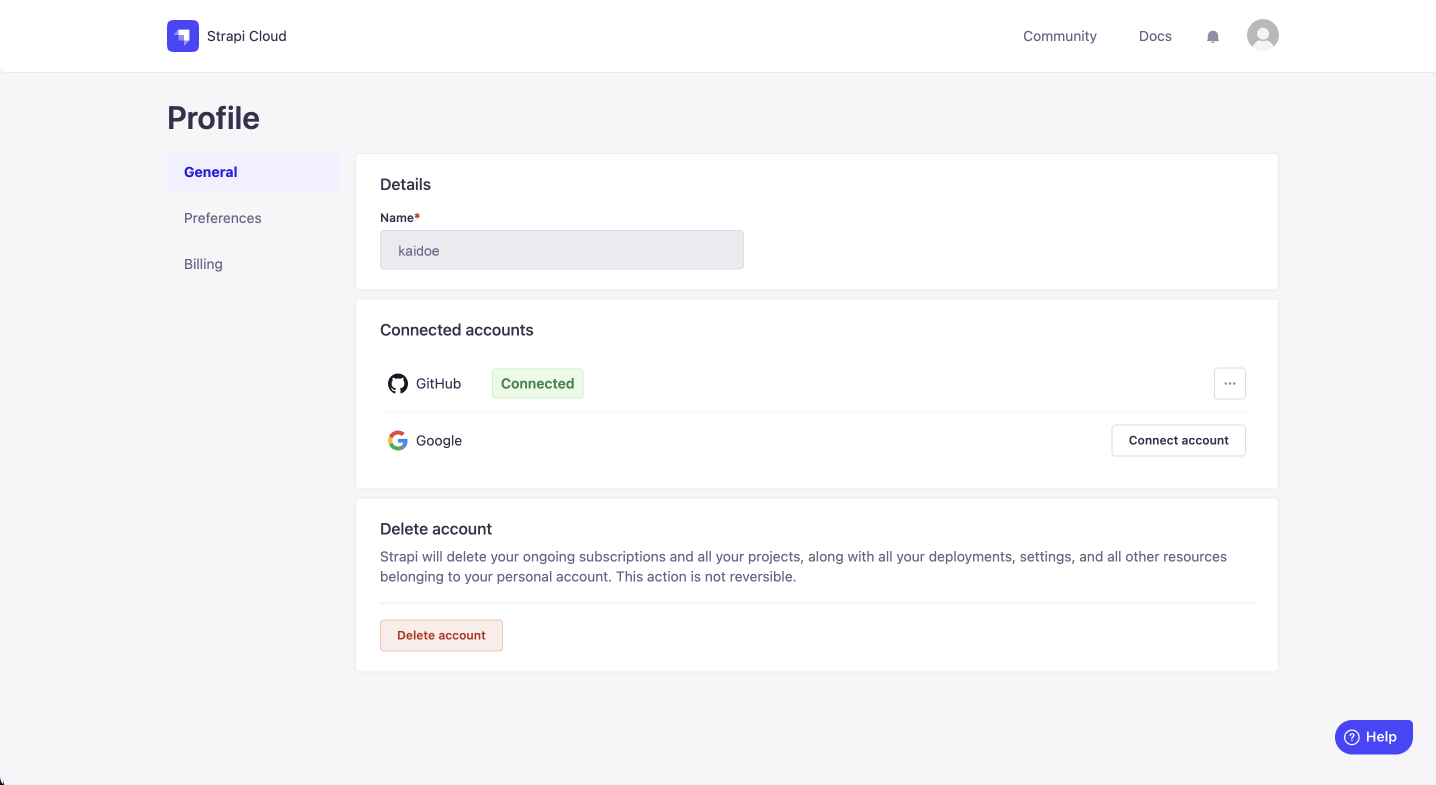
Task: Select the General profile tab
Action: pos(210,171)
